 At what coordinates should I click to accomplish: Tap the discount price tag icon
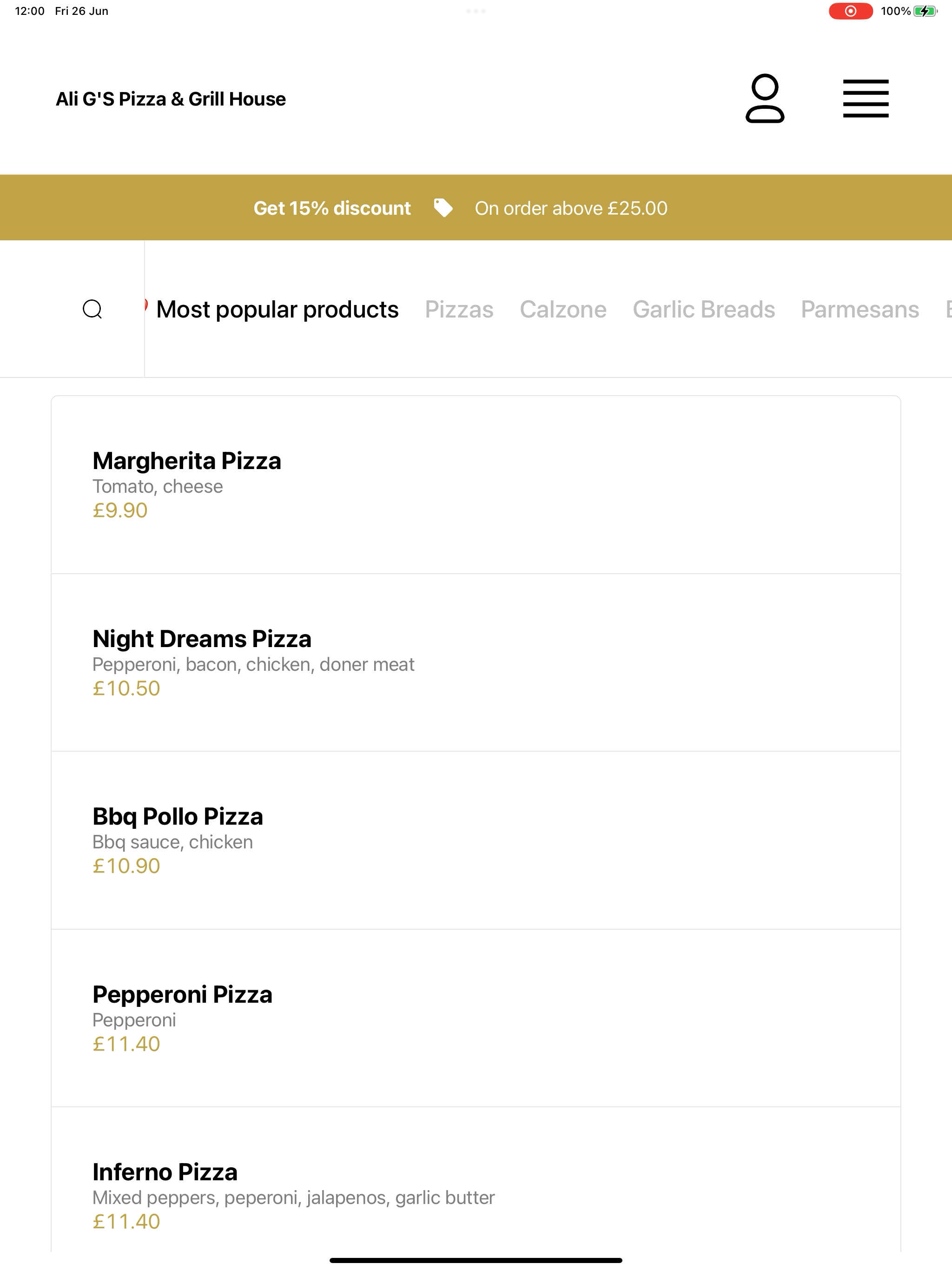click(x=443, y=208)
